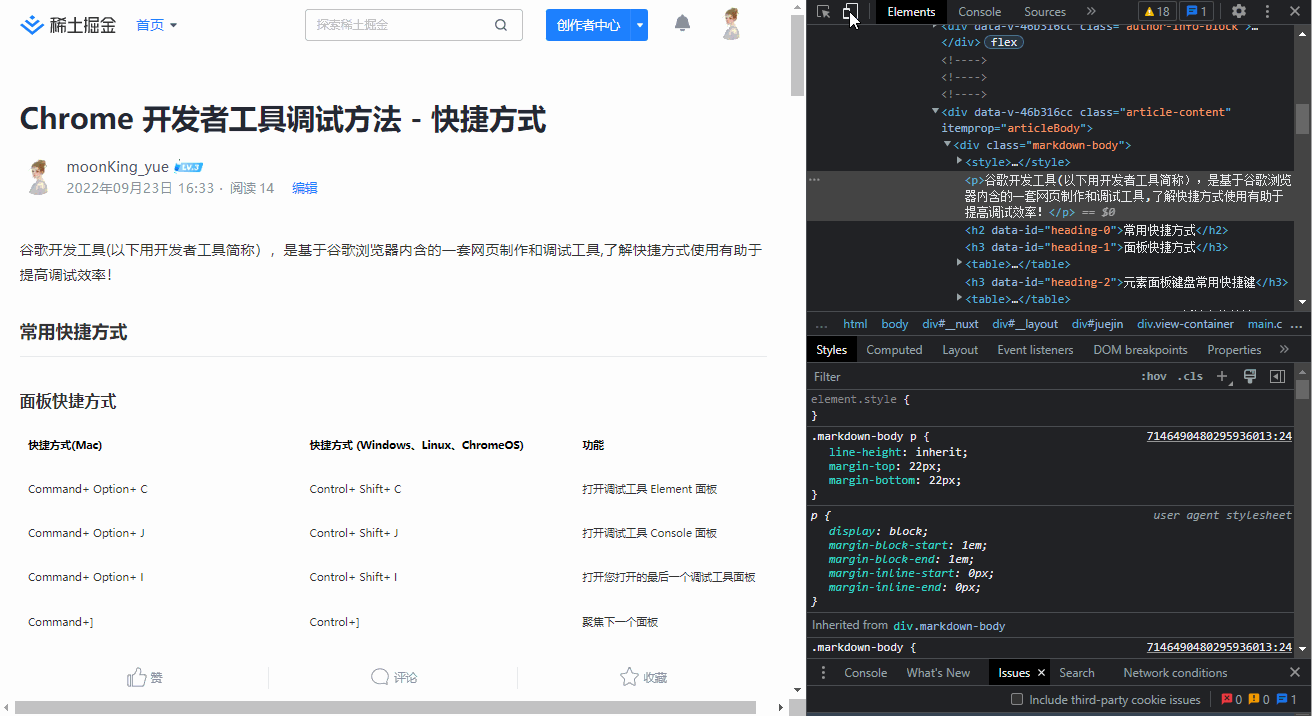Image resolution: width=1312 pixels, height=716 pixels.
Task: Expand the first table node
Action: [960, 264]
